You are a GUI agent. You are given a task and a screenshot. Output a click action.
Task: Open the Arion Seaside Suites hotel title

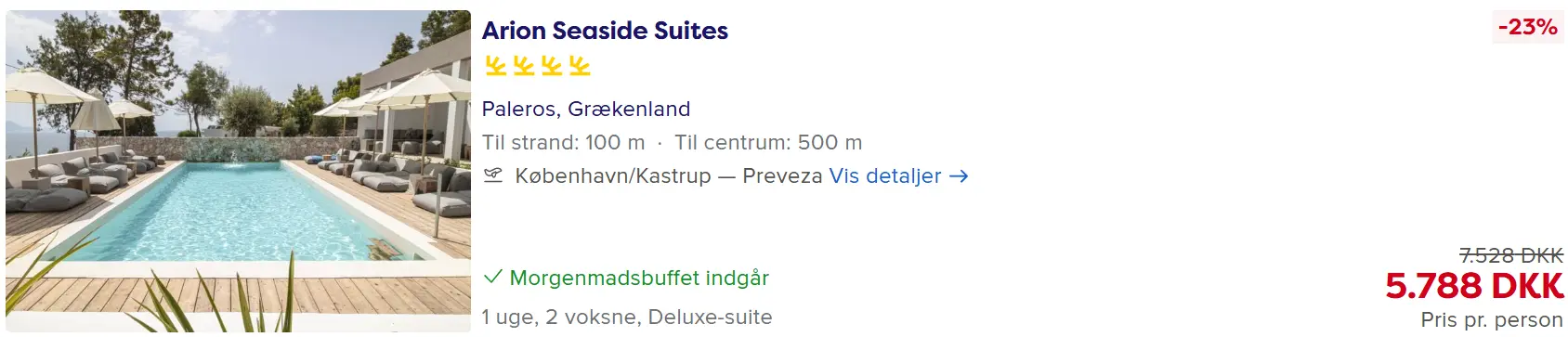(x=605, y=31)
